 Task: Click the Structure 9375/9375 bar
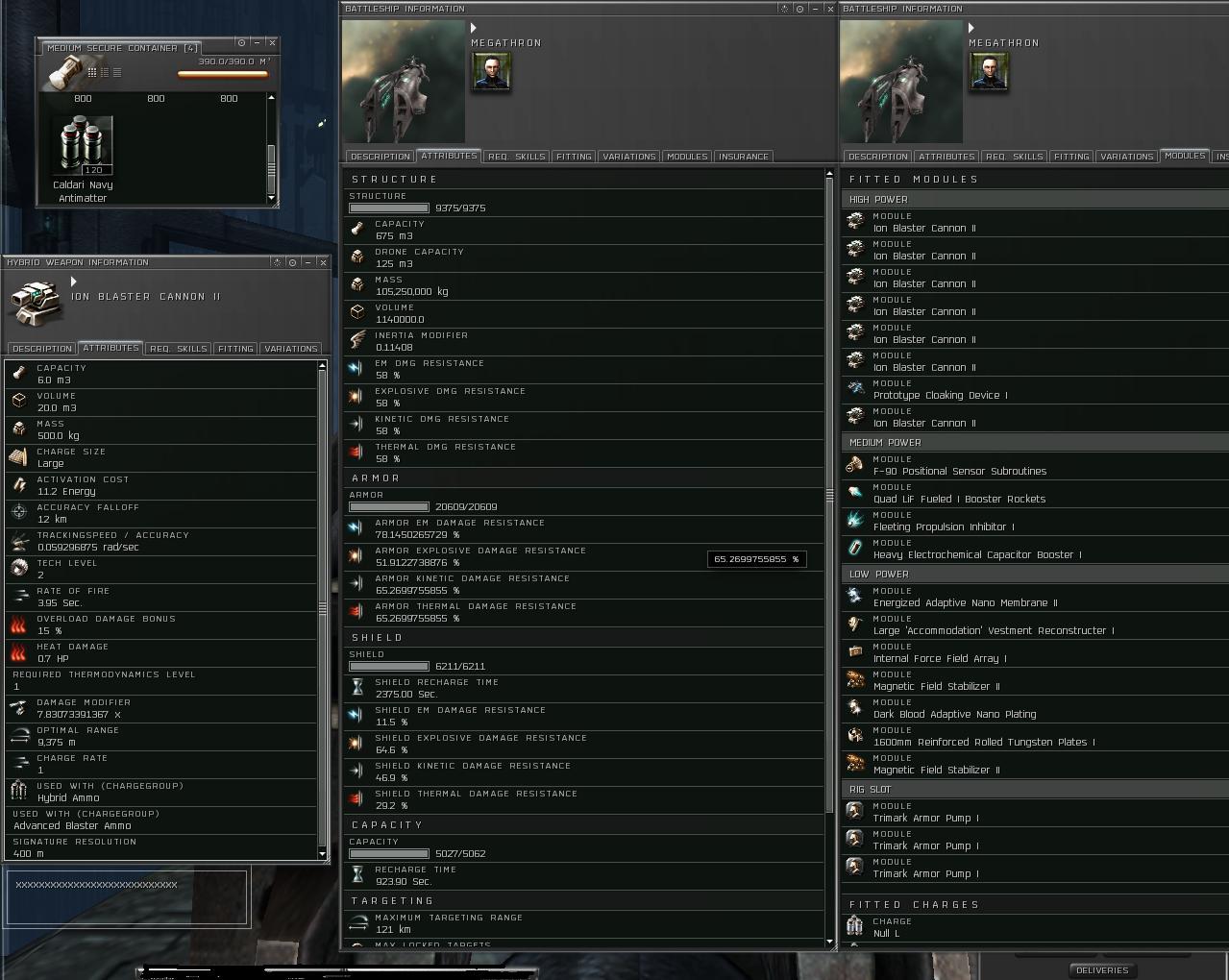pos(389,208)
